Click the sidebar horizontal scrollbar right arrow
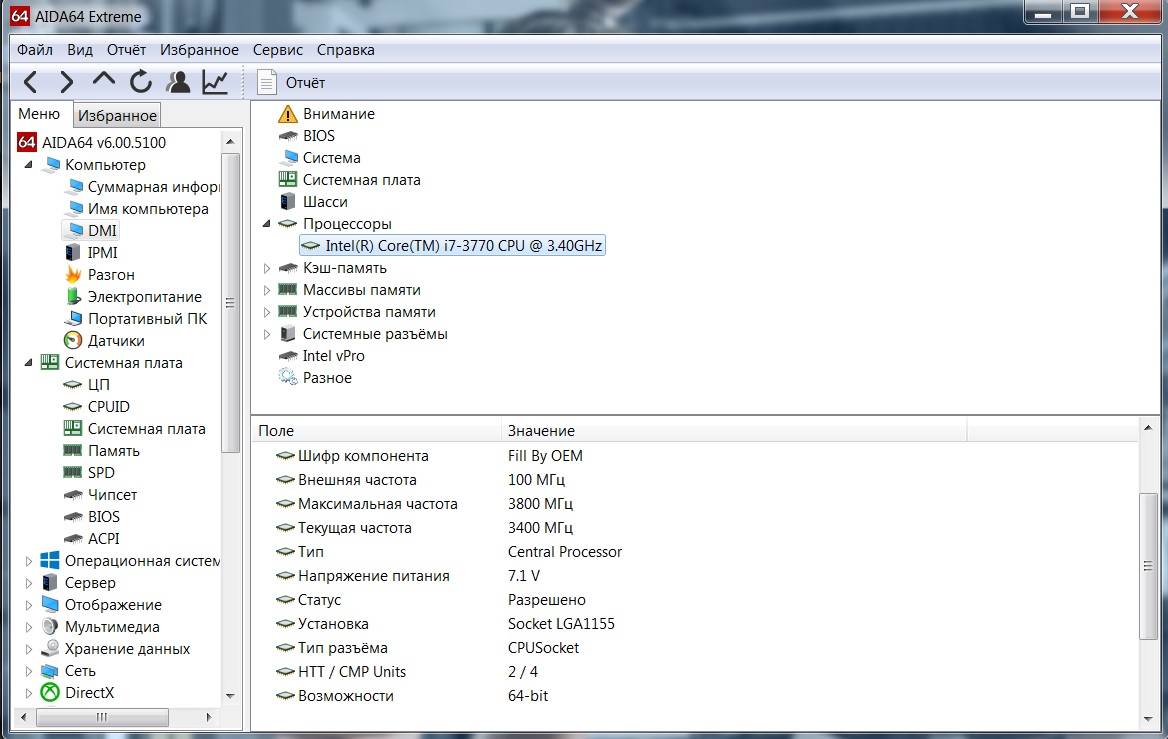Image resolution: width=1168 pixels, height=739 pixels. click(209, 717)
